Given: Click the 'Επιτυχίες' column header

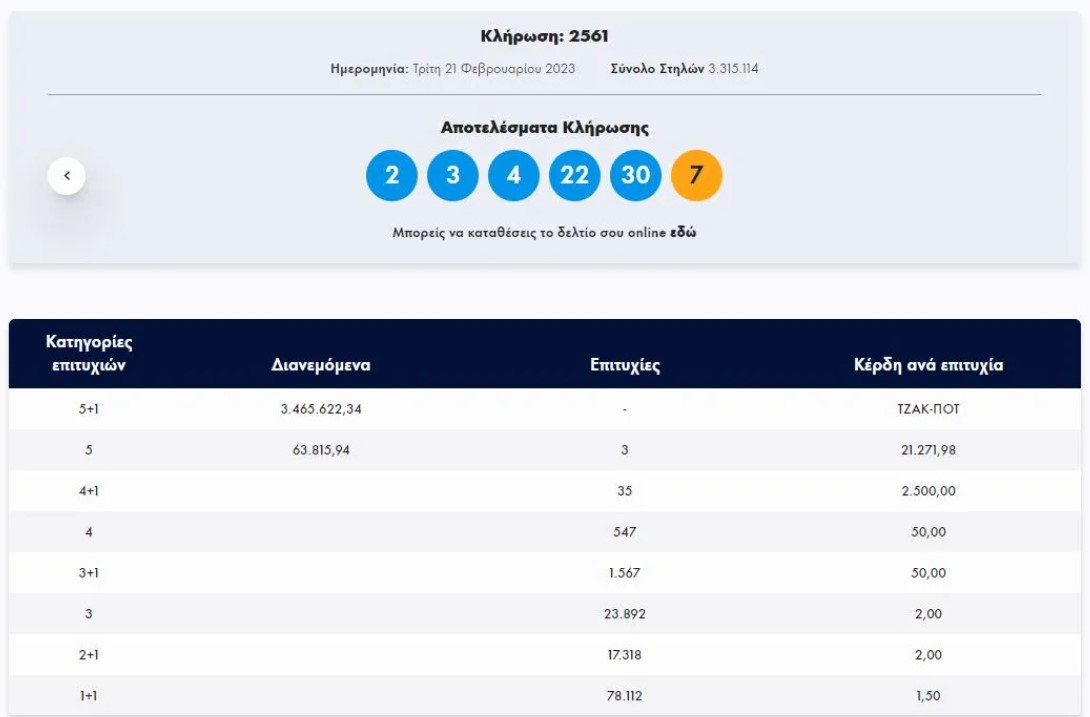Looking at the screenshot, I should click(x=625, y=365).
